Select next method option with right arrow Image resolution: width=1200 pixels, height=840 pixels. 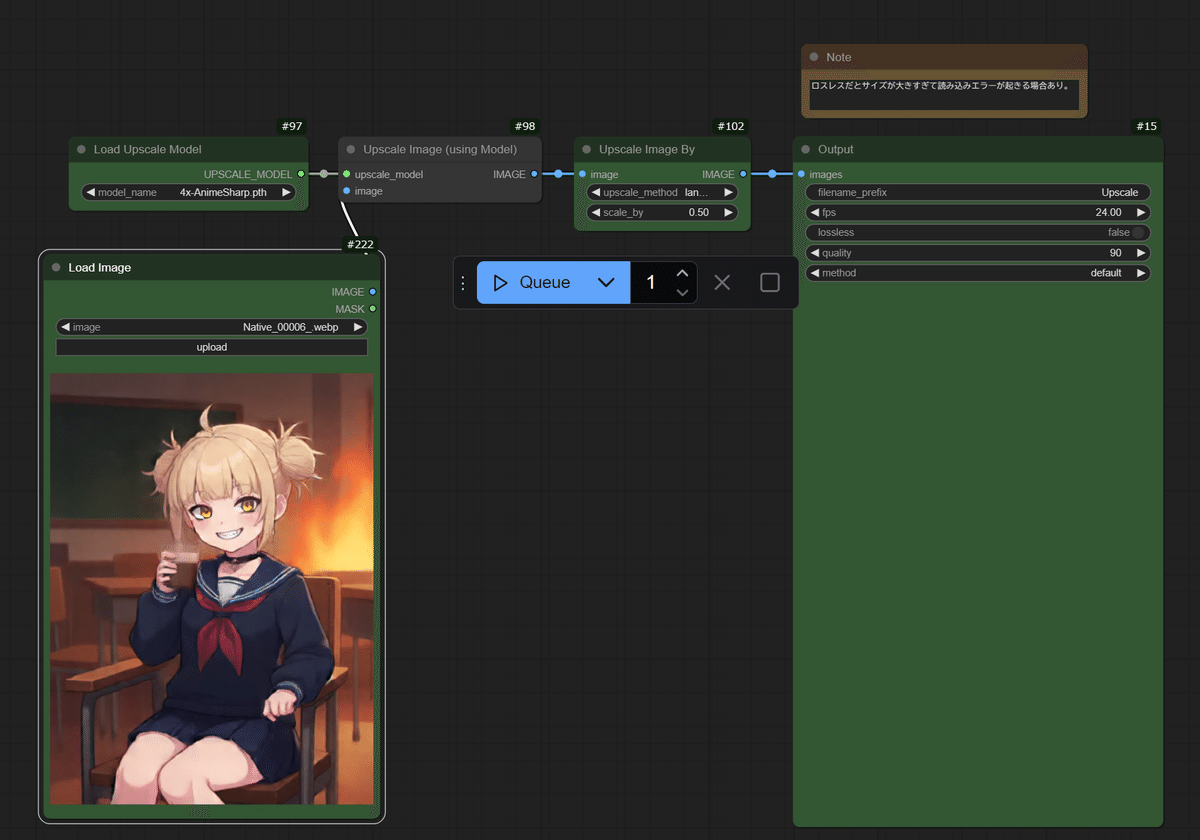coord(1141,273)
